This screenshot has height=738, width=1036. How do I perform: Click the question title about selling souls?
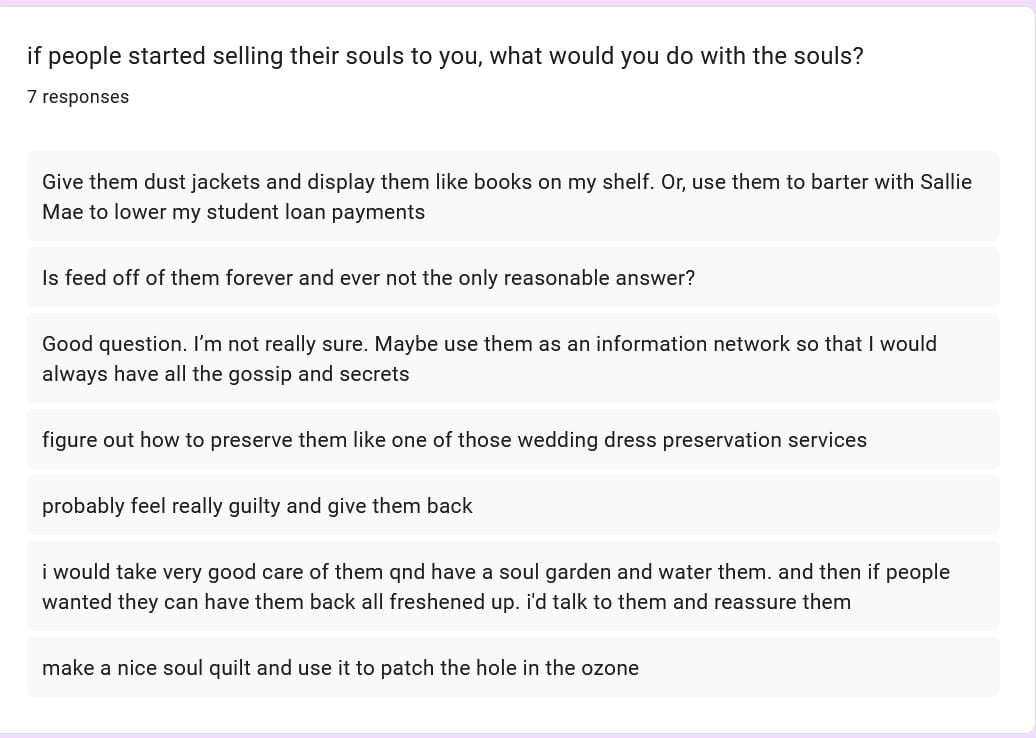[x=445, y=56]
